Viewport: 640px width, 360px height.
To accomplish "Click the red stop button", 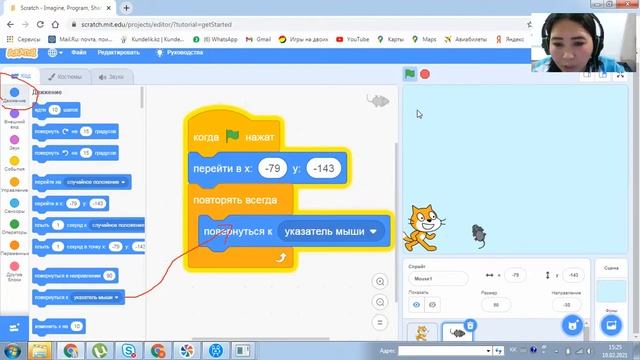I will click(425, 74).
